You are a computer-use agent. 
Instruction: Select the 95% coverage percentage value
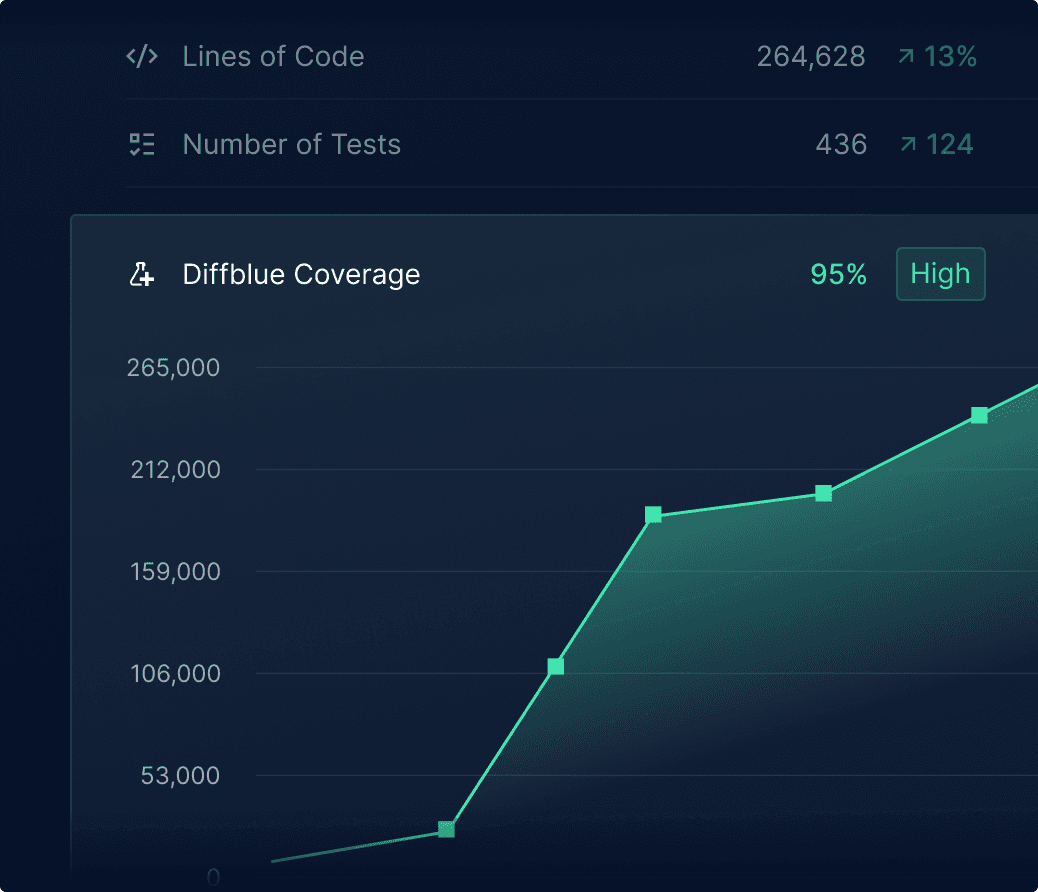pyautogui.click(x=838, y=274)
